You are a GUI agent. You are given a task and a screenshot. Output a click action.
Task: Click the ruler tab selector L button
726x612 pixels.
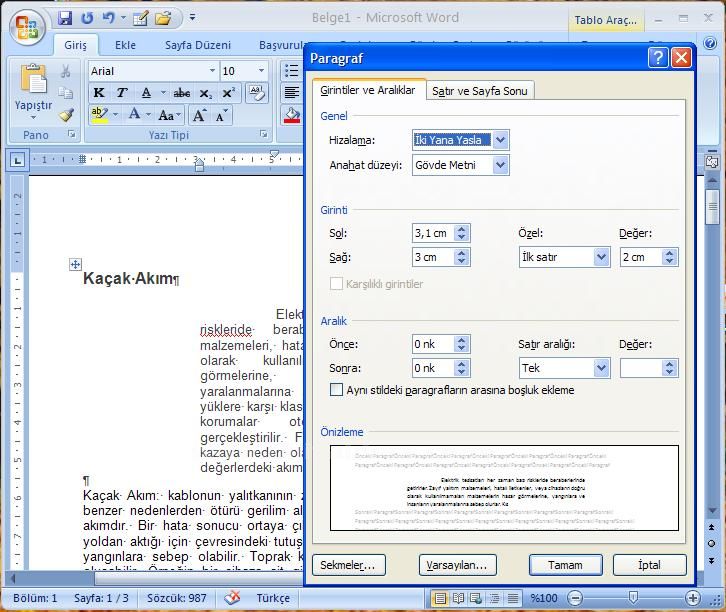(x=18, y=161)
